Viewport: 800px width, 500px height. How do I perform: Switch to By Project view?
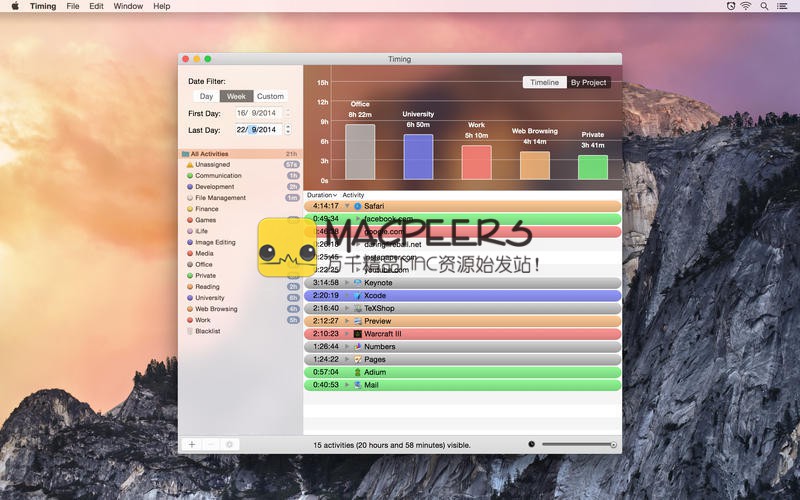(588, 82)
